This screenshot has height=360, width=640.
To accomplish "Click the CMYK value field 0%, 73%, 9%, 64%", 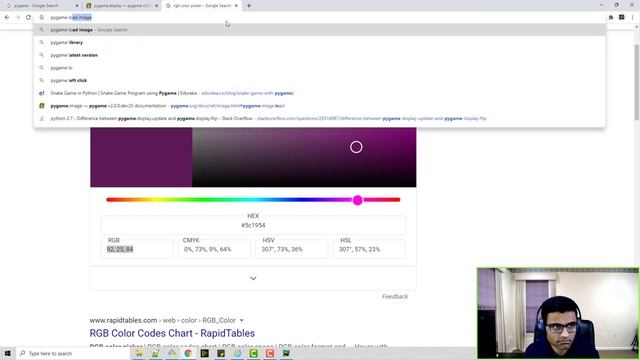I will tap(214, 249).
